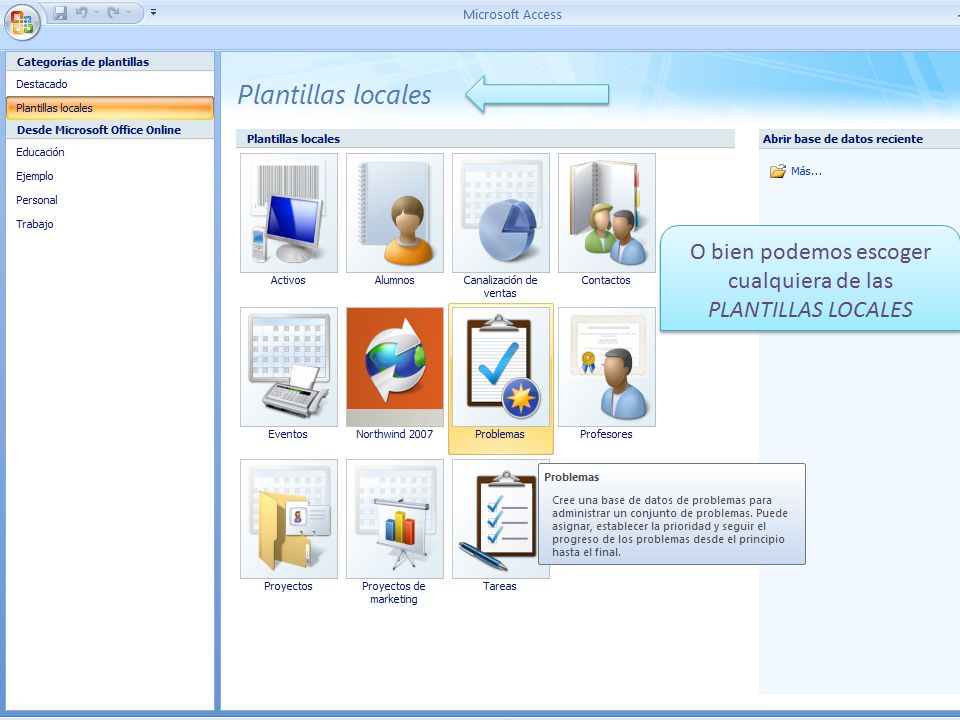
Task: Click the Alumnos template label
Action: [394, 280]
